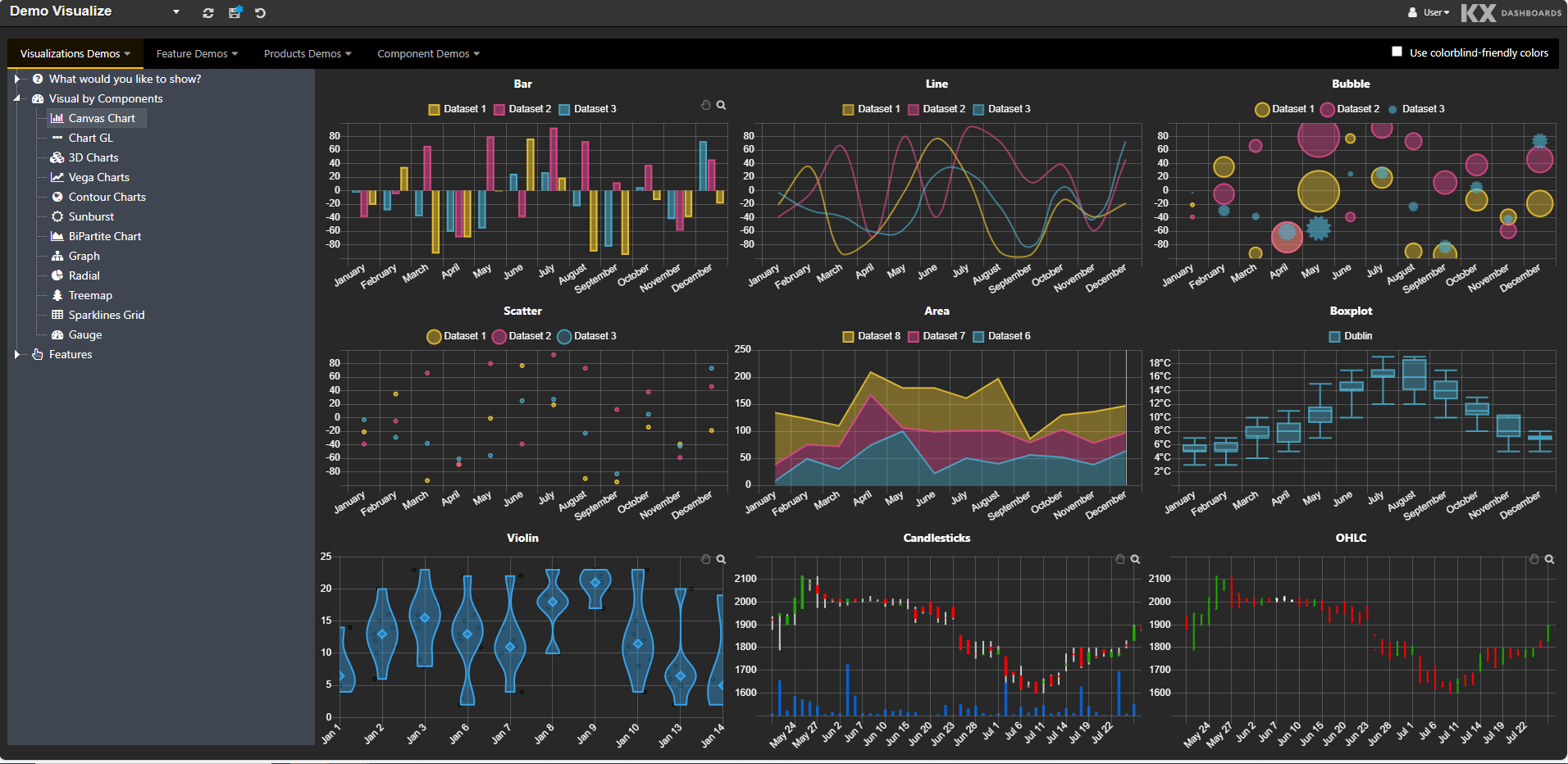The height and width of the screenshot is (764, 1568).
Task: Click the pan hand icon on Violin chart
Action: tap(705, 559)
